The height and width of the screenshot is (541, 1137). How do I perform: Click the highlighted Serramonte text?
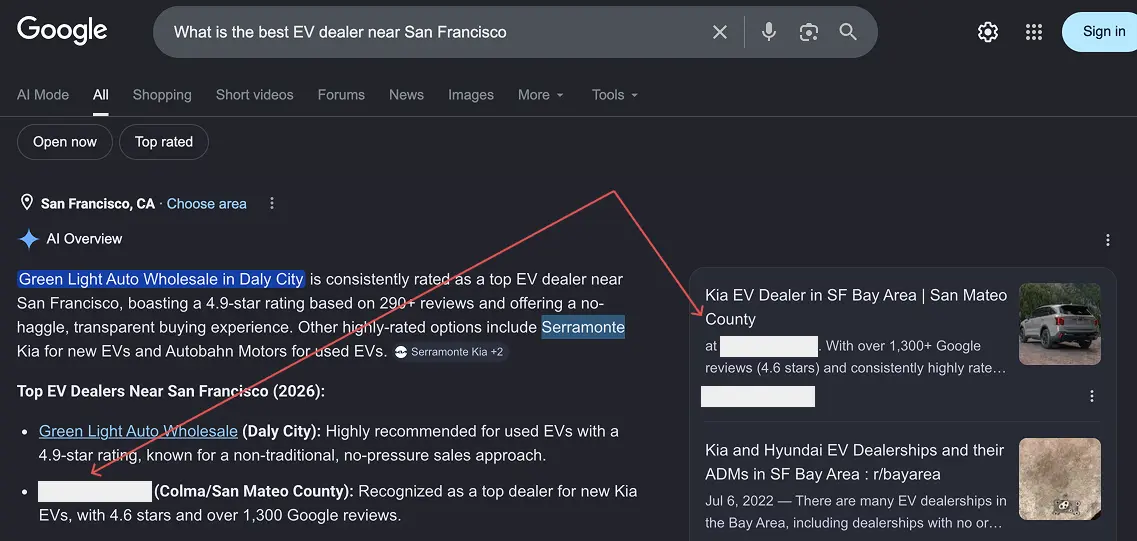[583, 328]
